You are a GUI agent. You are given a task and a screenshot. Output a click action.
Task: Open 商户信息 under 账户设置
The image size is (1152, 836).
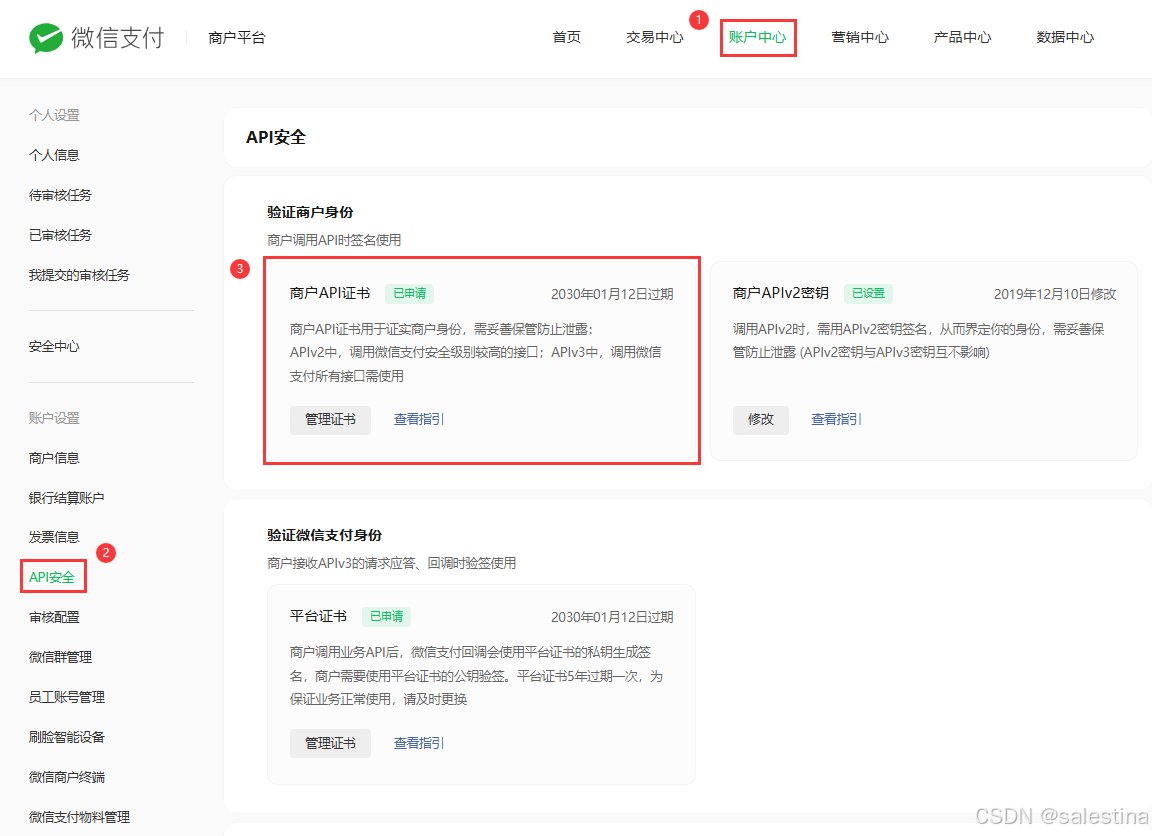pos(54,458)
